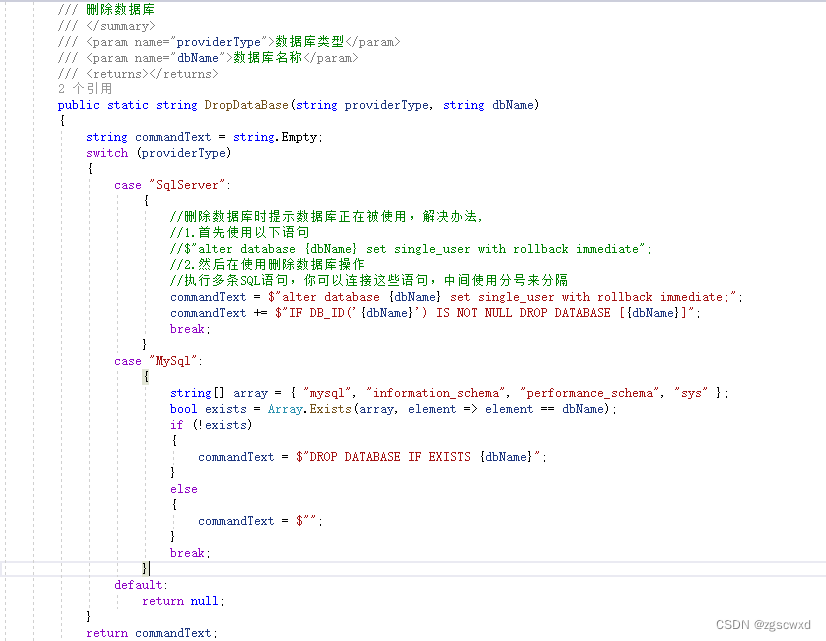Click the '//2.然后在使用删除数据库操作' comment
826x641 pixels.
267,264
